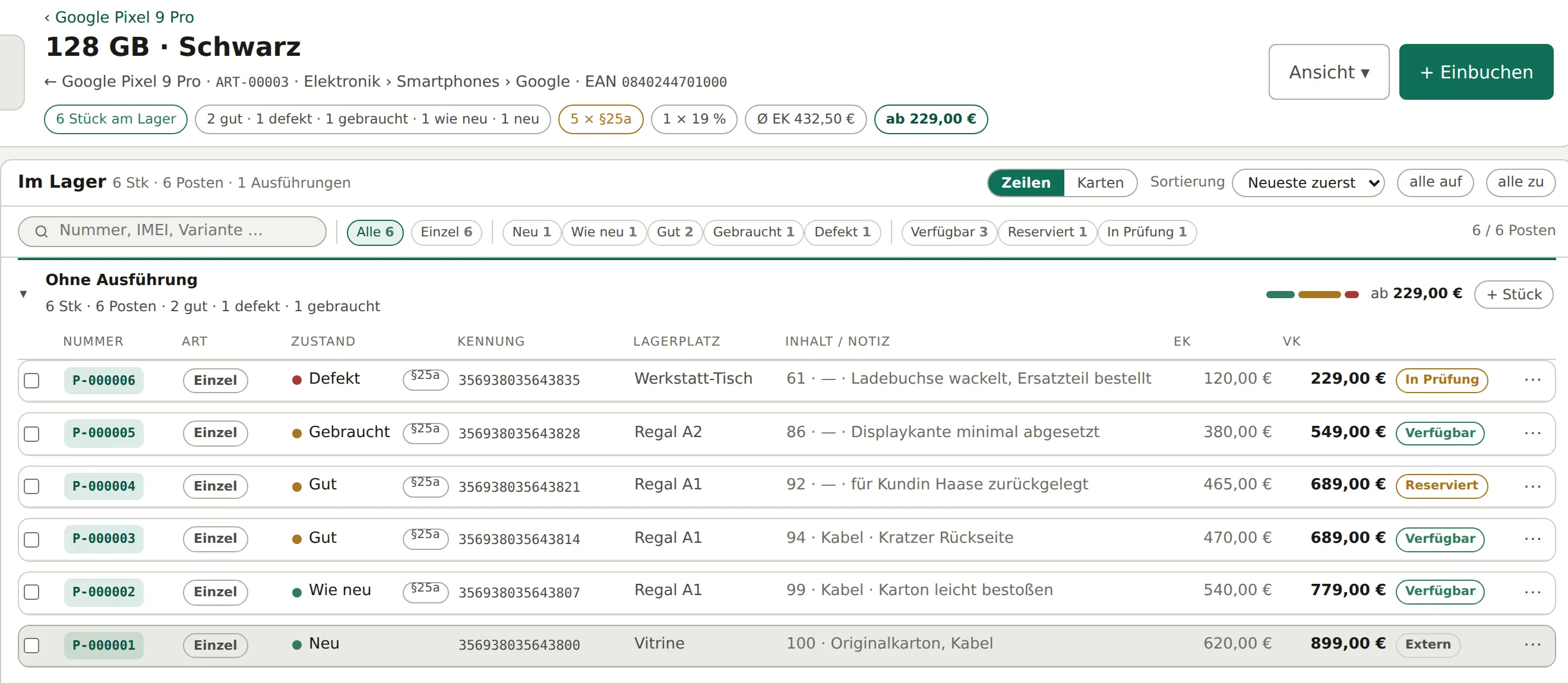The image size is (1568, 683).
Task: Tick the checkbox for P-000006
Action: click(x=31, y=381)
